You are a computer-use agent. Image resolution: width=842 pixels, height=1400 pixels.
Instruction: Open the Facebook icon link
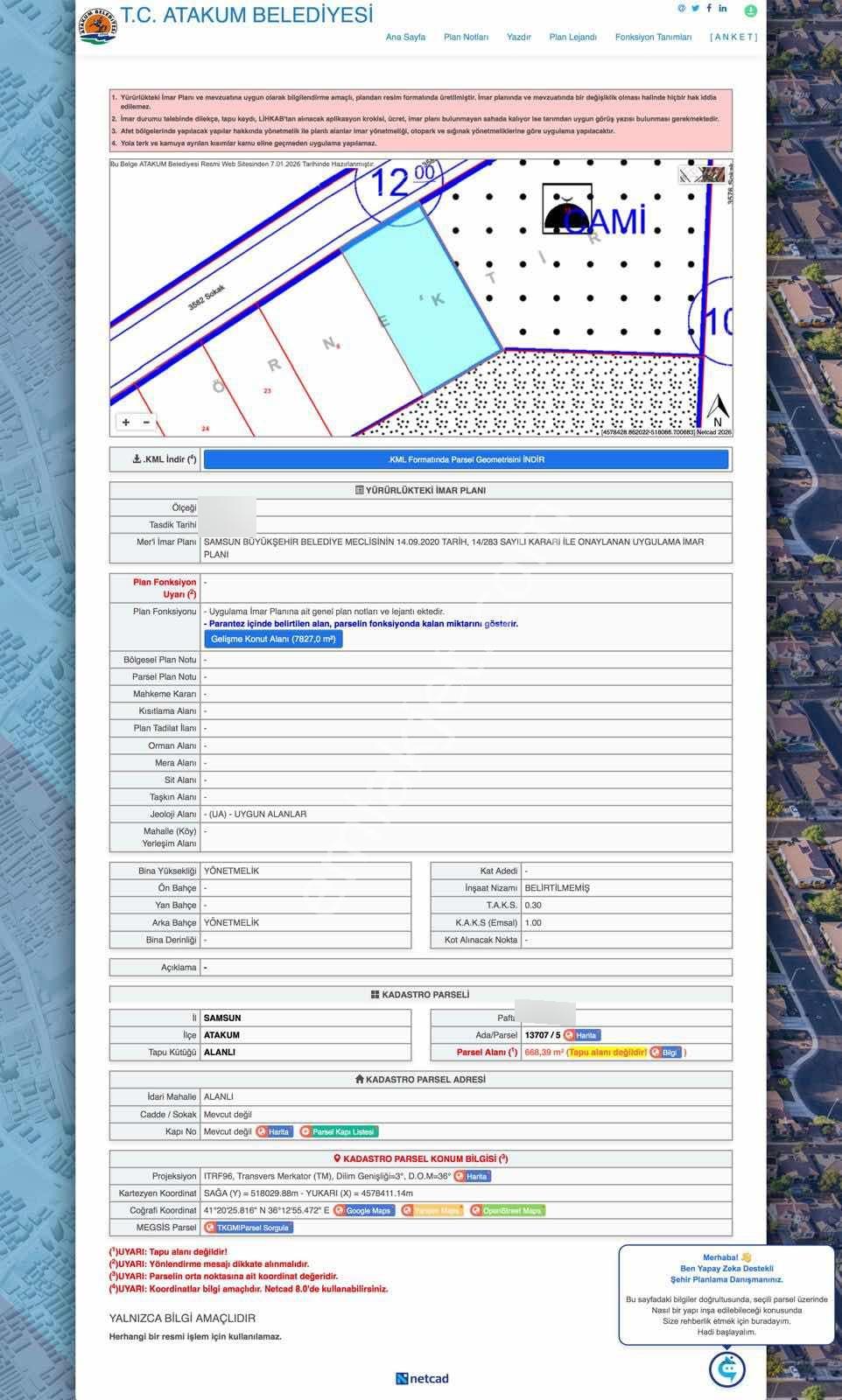point(709,8)
